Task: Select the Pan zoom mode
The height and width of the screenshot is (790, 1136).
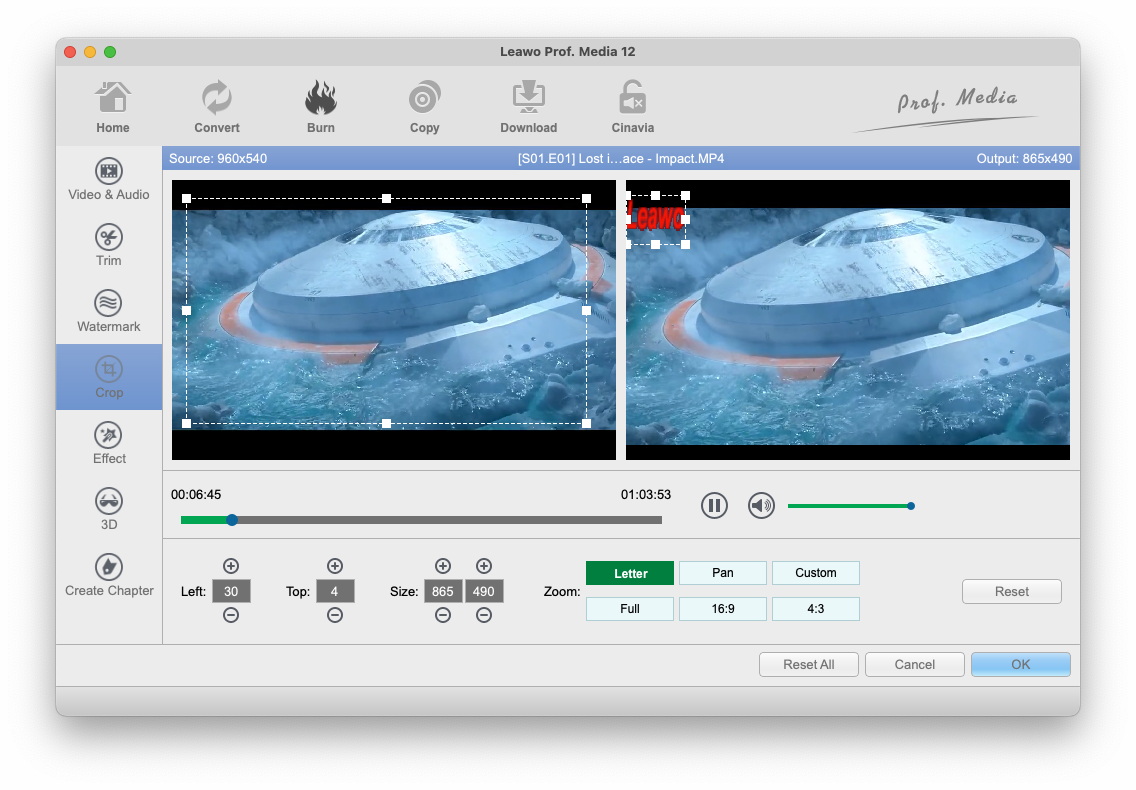Action: (x=722, y=573)
